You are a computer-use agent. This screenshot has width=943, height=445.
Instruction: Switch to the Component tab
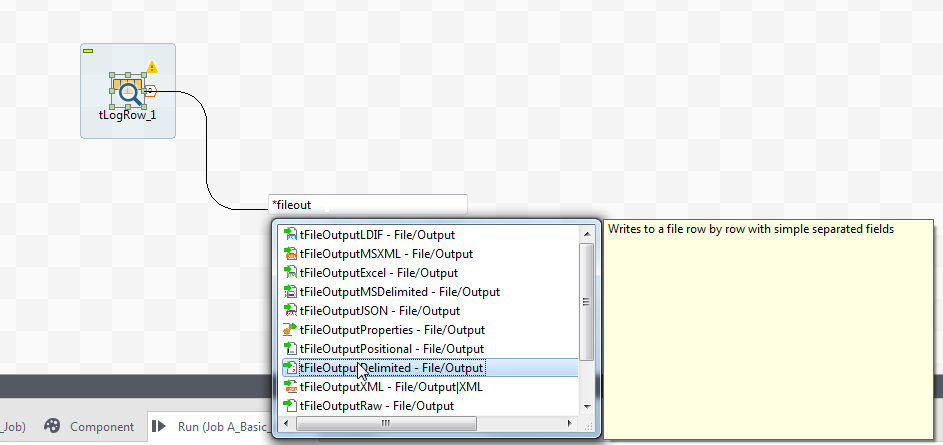(x=89, y=427)
